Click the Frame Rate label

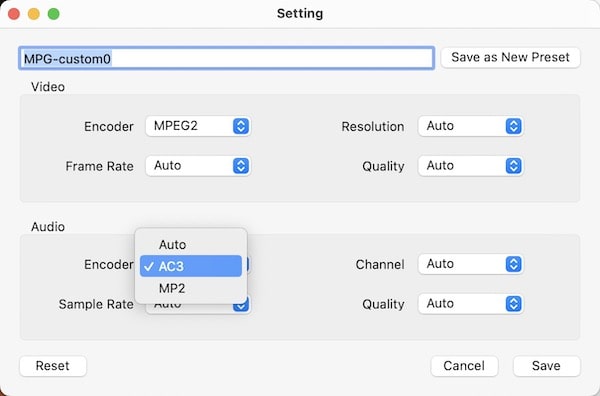pyautogui.click(x=99, y=166)
